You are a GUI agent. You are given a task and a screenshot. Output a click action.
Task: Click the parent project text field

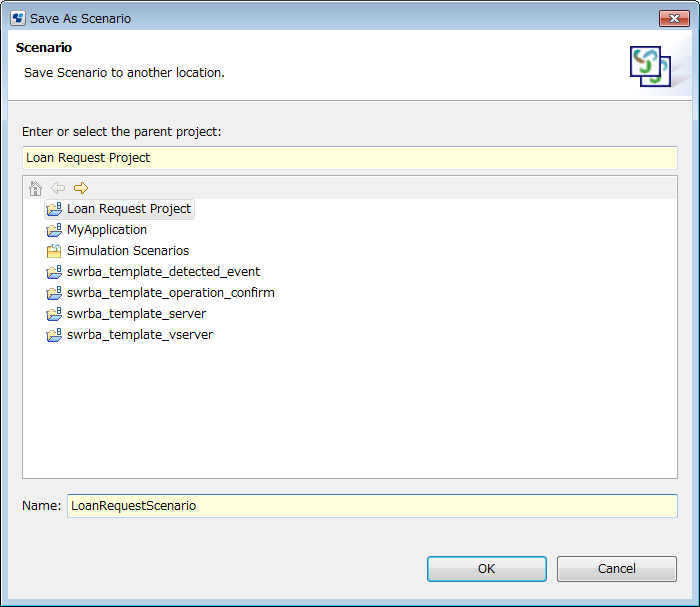point(349,158)
